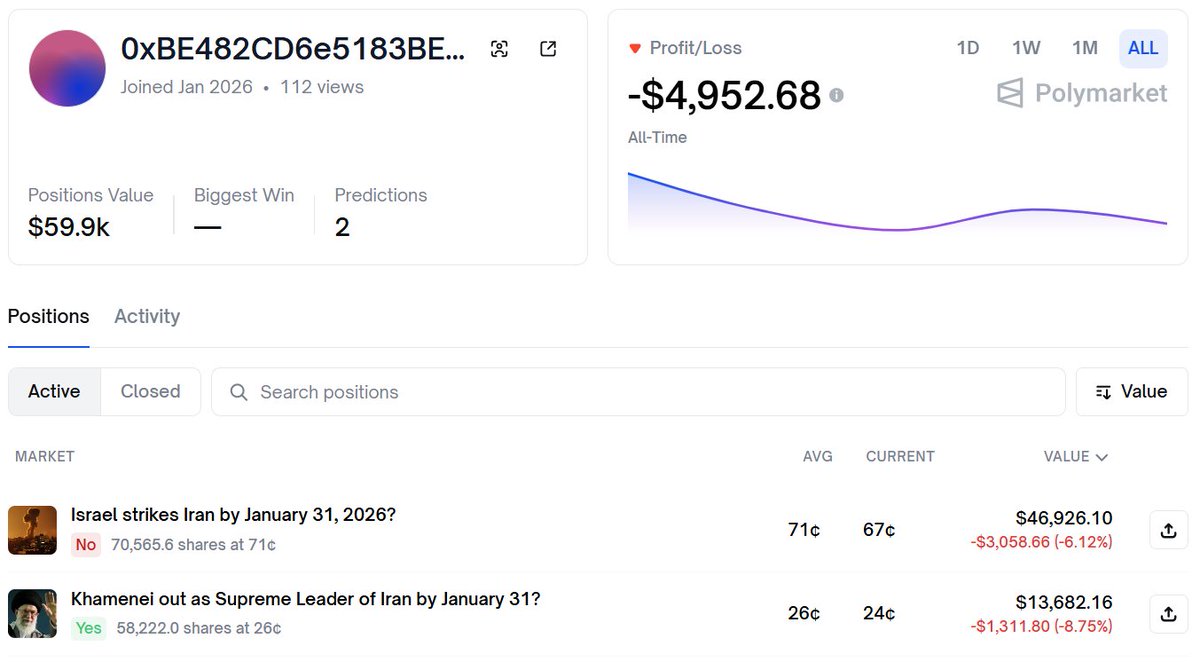Click the search magnifier icon
This screenshot has width=1200, height=662.
238,392
